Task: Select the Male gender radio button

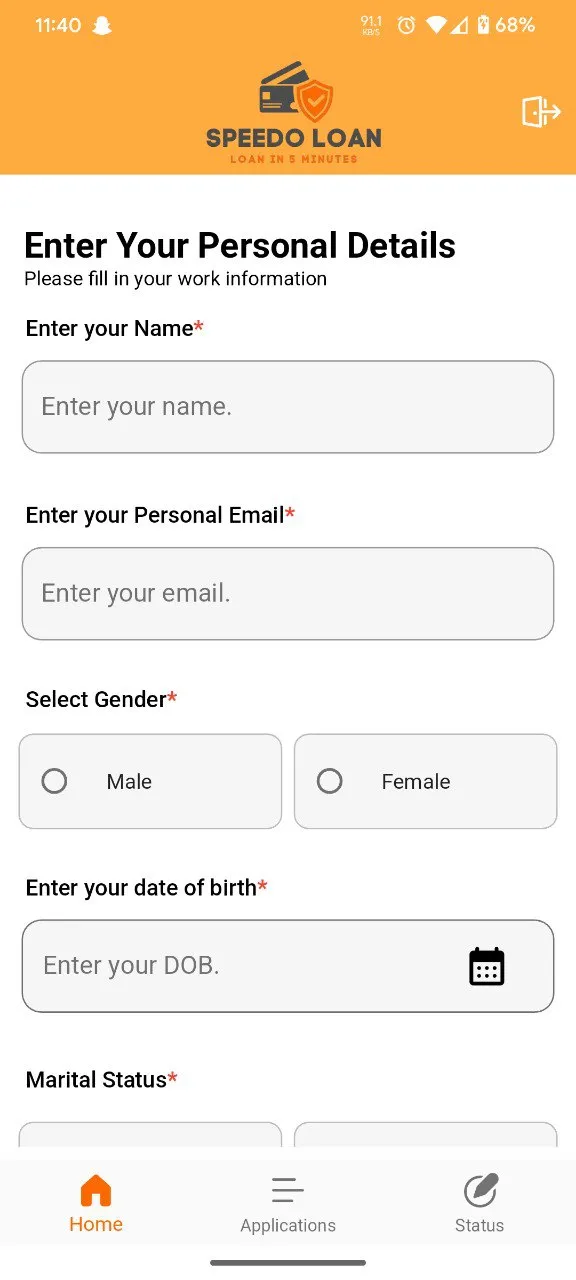Action: pos(54,781)
